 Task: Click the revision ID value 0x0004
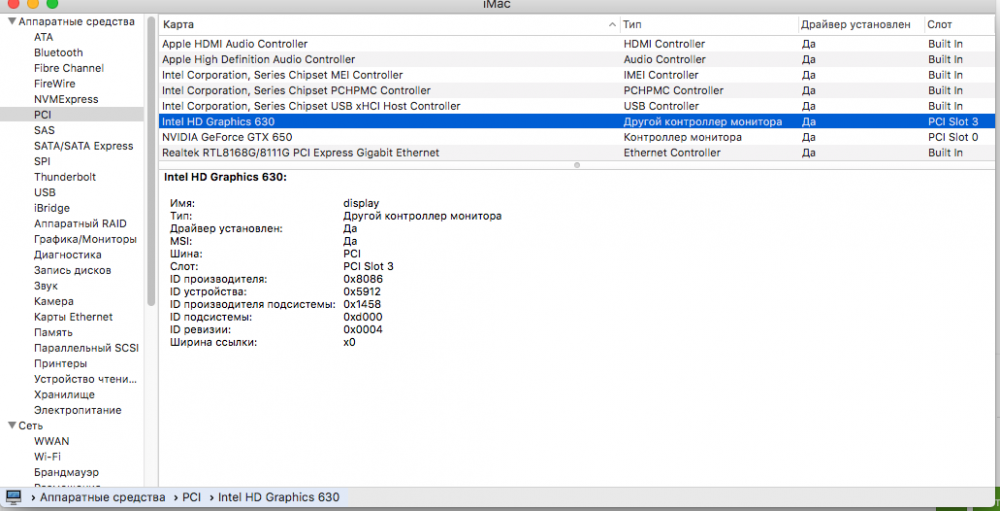click(x=363, y=330)
